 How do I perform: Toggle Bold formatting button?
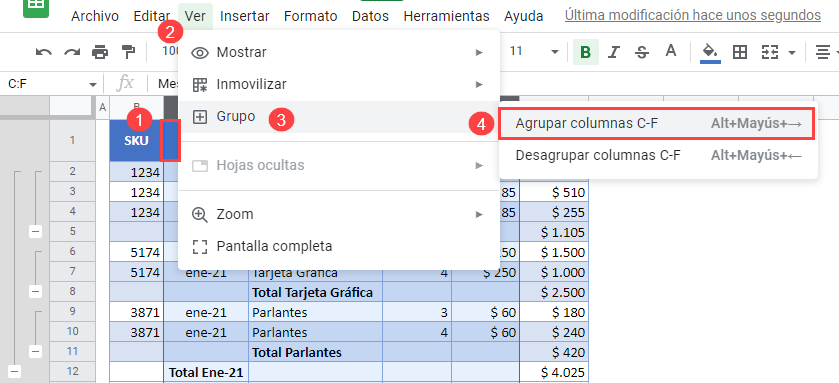coord(586,52)
